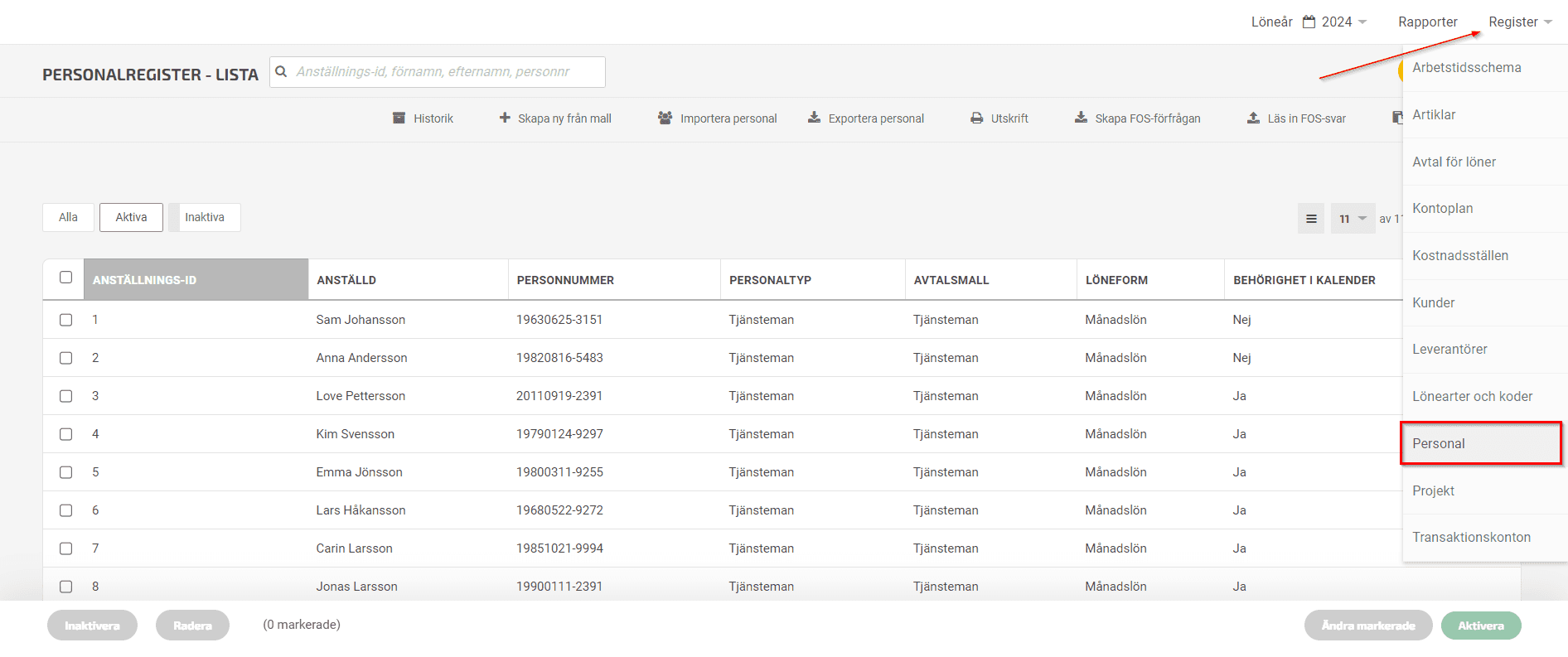The image size is (1568, 657).
Task: Click the plus icon for Skapa ny från mall
Action: [x=505, y=118]
